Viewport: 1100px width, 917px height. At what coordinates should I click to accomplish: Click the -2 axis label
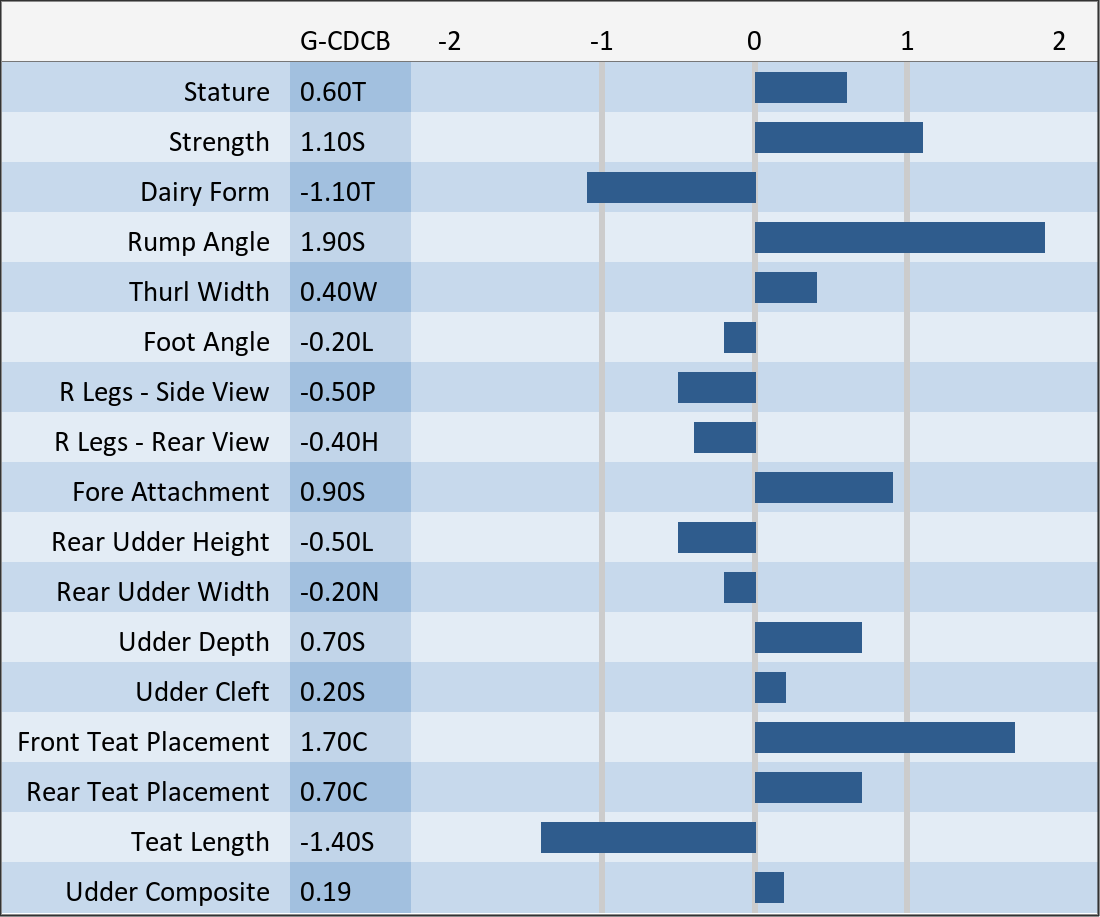click(450, 41)
